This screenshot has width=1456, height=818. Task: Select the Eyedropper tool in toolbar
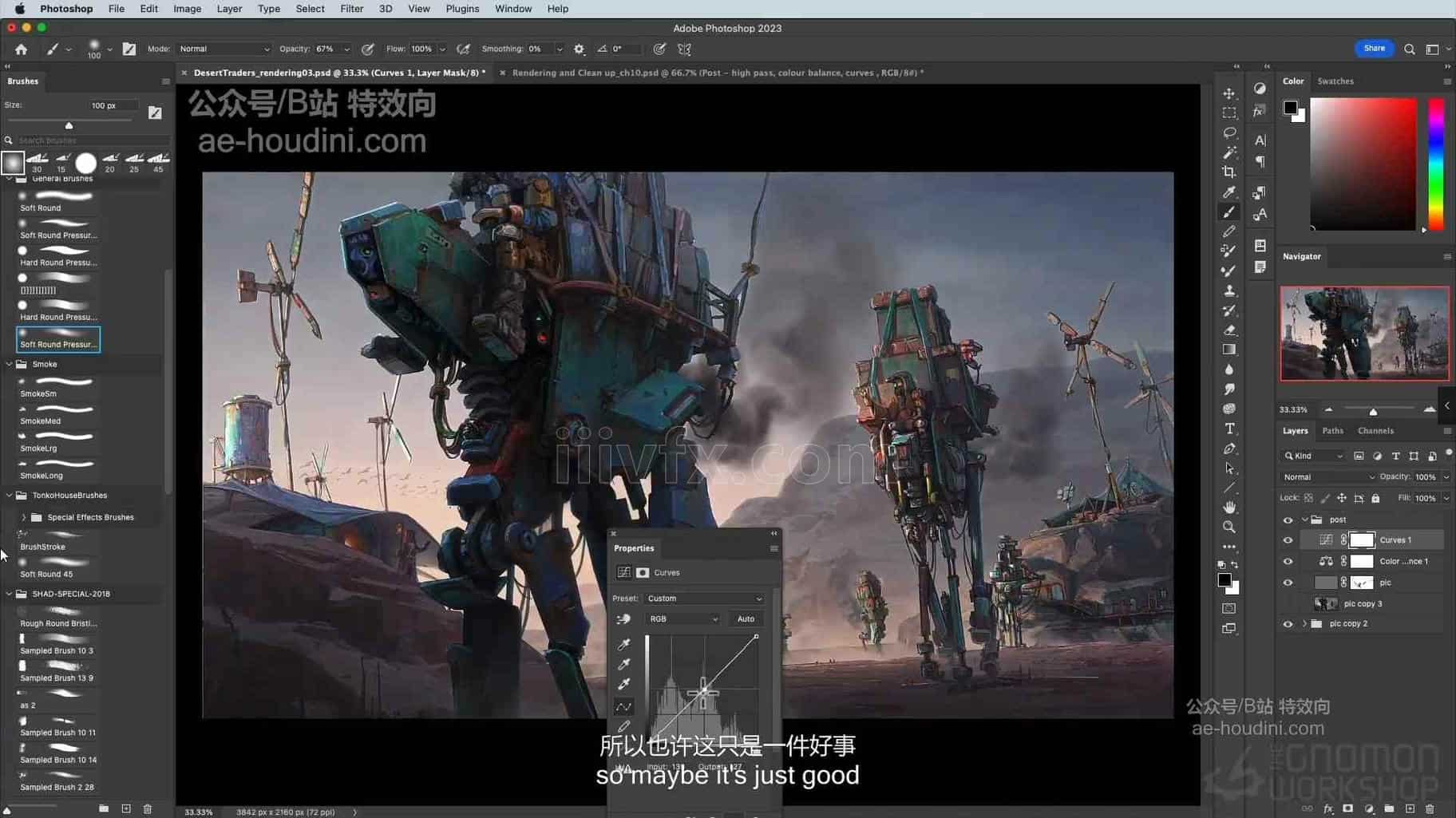point(1229,192)
